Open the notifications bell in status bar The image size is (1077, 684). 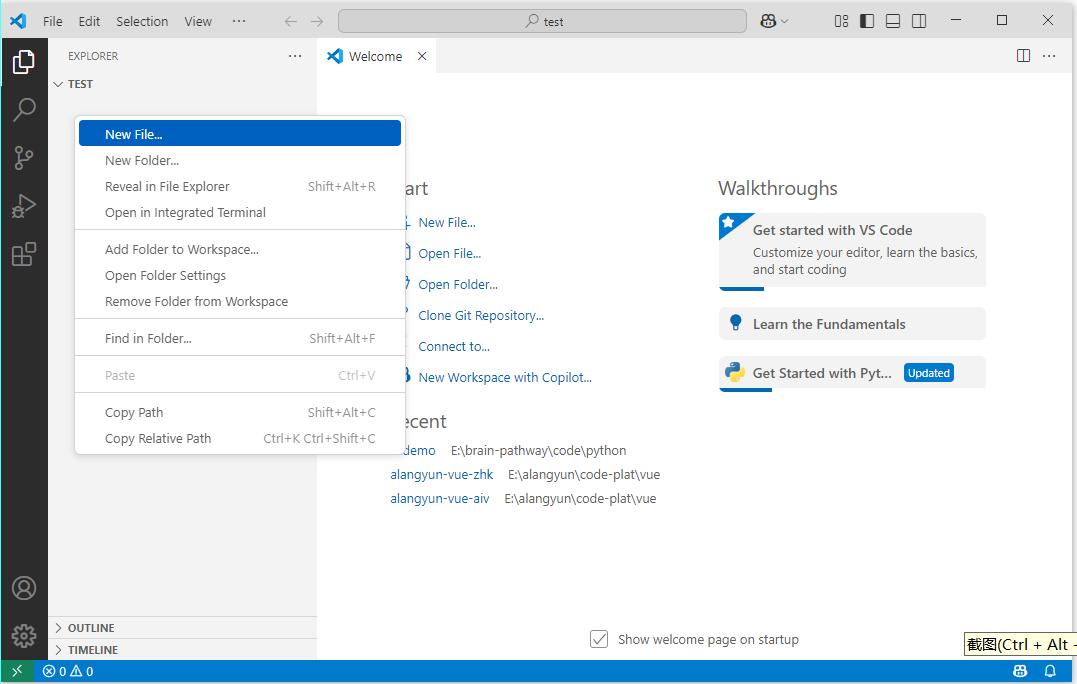(1050, 671)
